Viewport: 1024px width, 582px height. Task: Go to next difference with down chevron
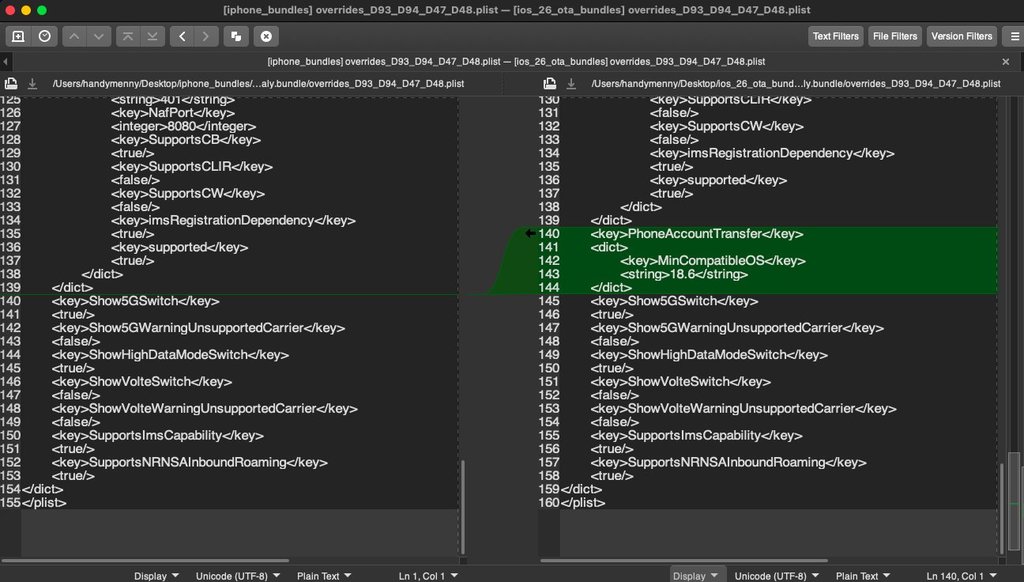(99, 36)
